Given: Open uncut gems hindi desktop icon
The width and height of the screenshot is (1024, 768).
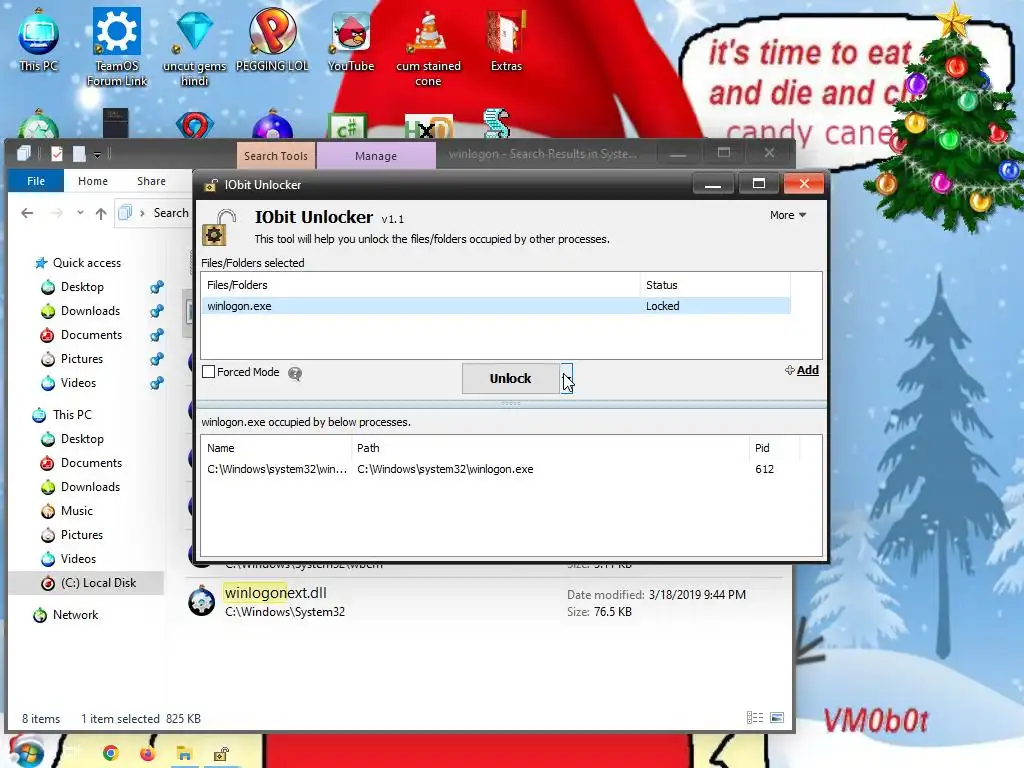Looking at the screenshot, I should tap(194, 47).
